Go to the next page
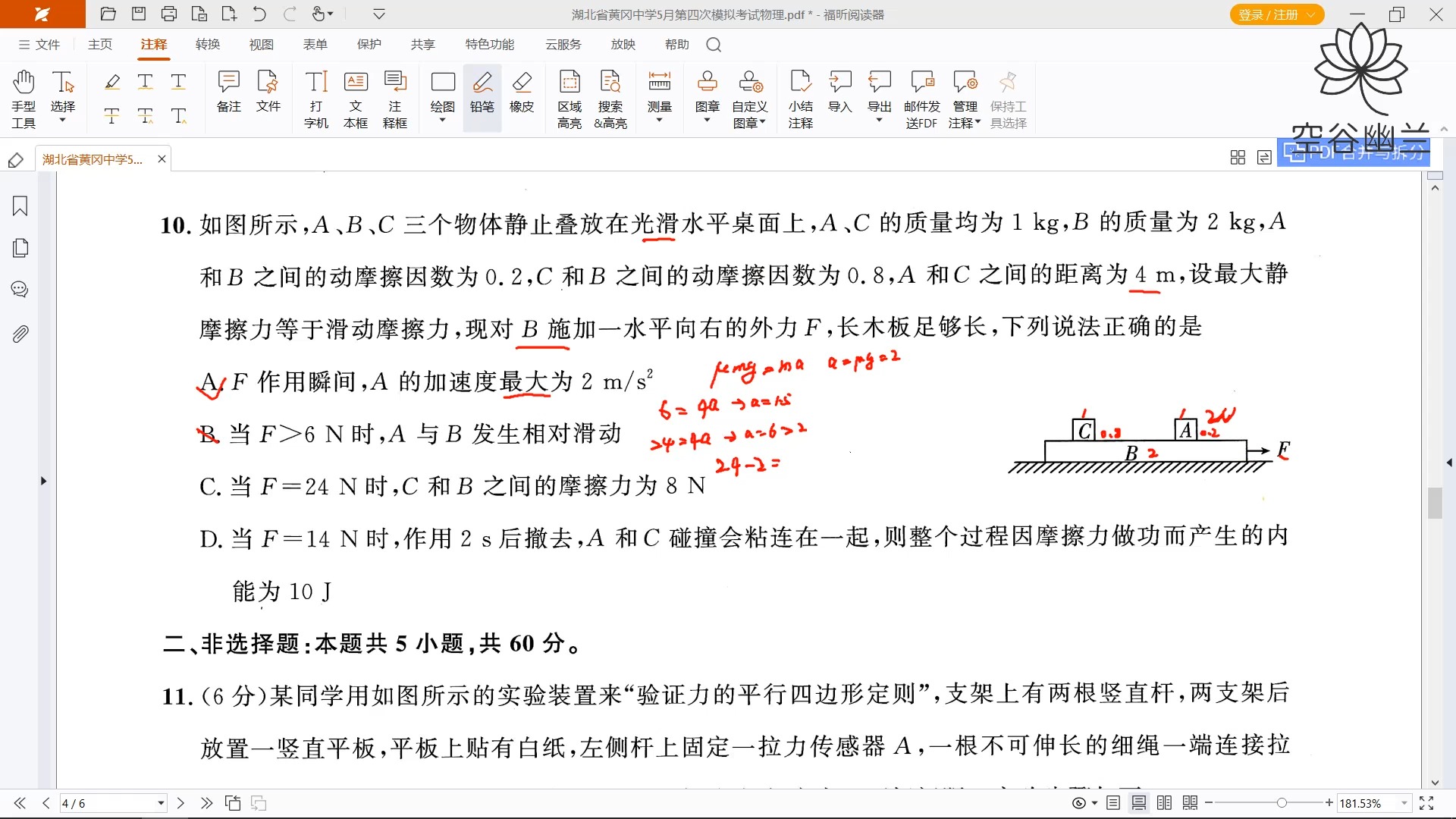This screenshot has width=1456, height=819. 180,803
